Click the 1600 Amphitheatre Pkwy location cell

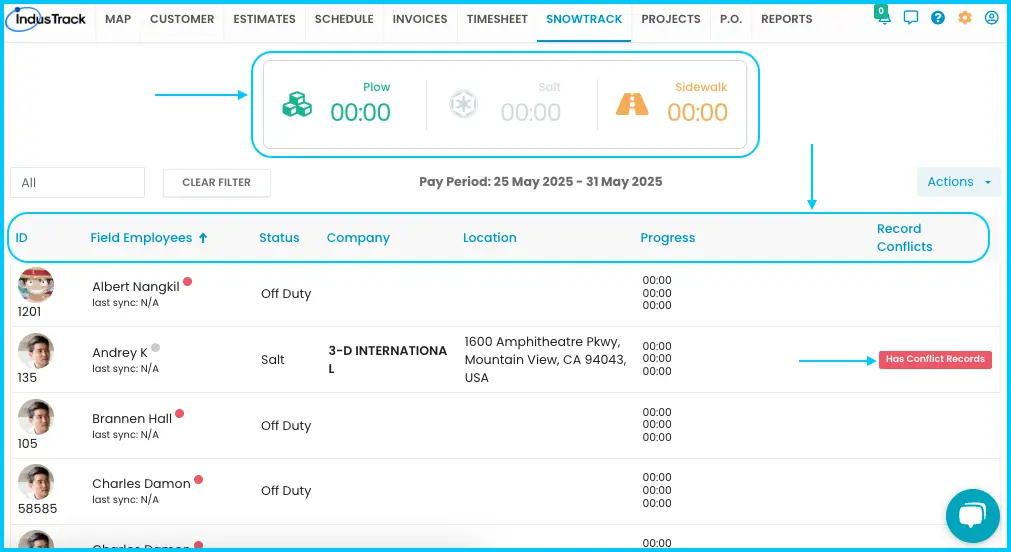point(545,359)
